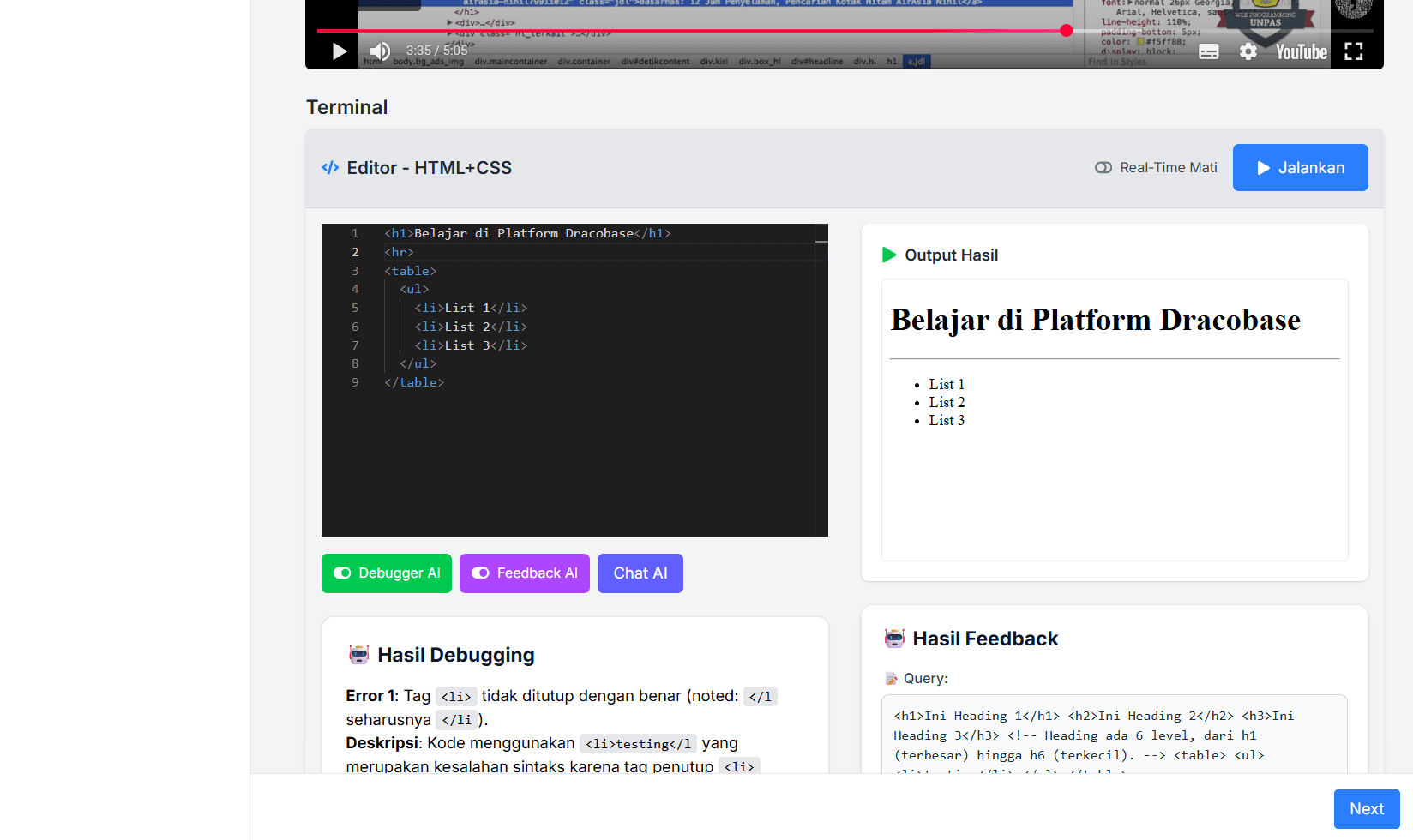This screenshot has width=1413, height=840.
Task: Run code with Jalankan button
Action: (x=1300, y=168)
